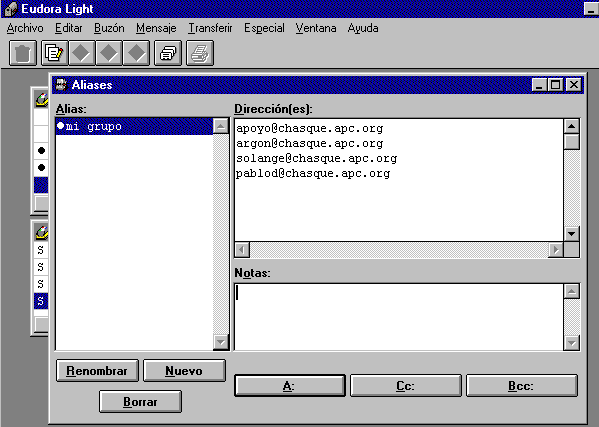The width and height of the screenshot is (599, 427).
Task: Click the Cc: button
Action: click(x=406, y=386)
